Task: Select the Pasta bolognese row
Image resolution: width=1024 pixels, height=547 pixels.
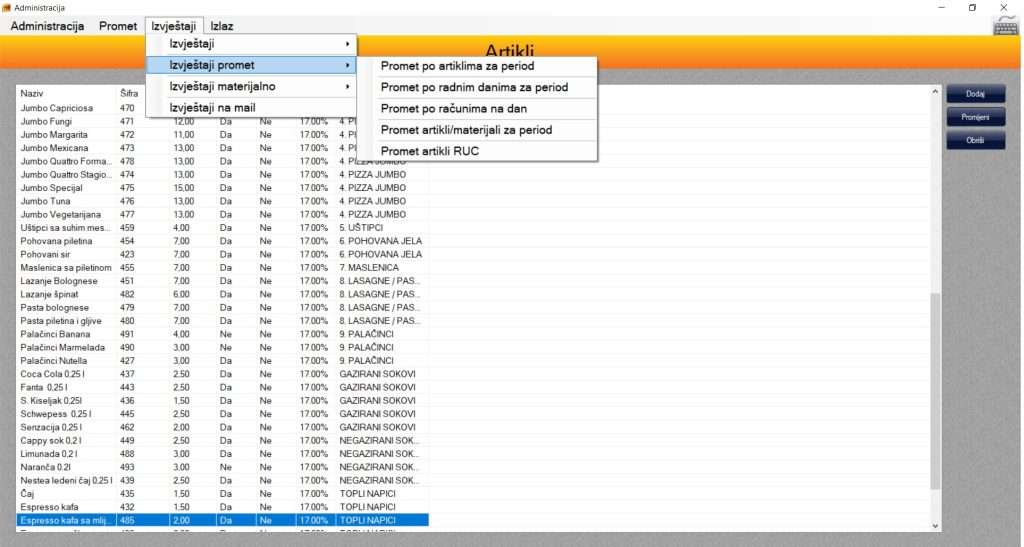Action: [x=222, y=307]
